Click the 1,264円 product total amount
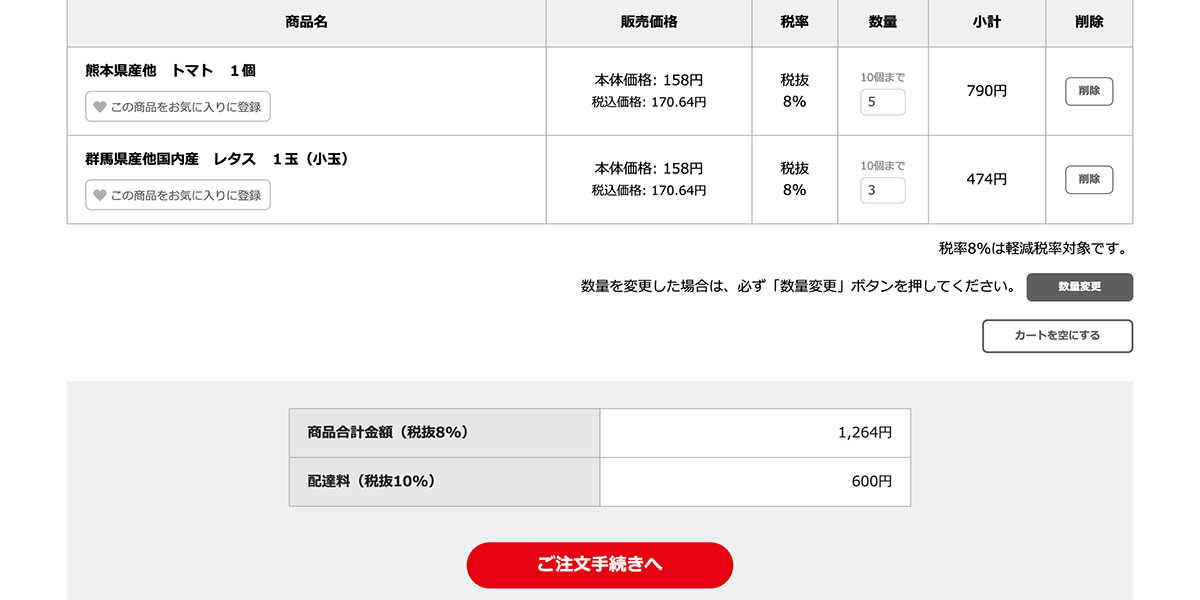This screenshot has height=600, width=1200. tap(865, 433)
